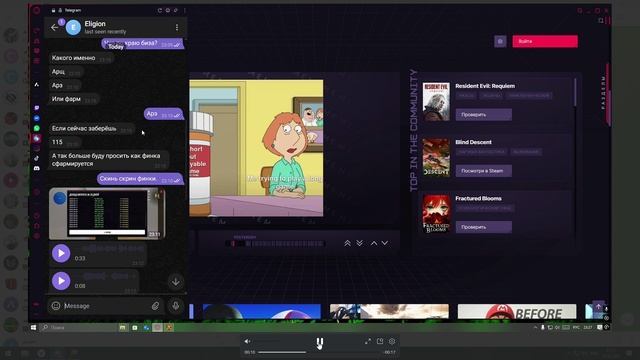Click the square icon beside Войти
Screen dimensions: 640x360
pyautogui.click(x=500, y=41)
